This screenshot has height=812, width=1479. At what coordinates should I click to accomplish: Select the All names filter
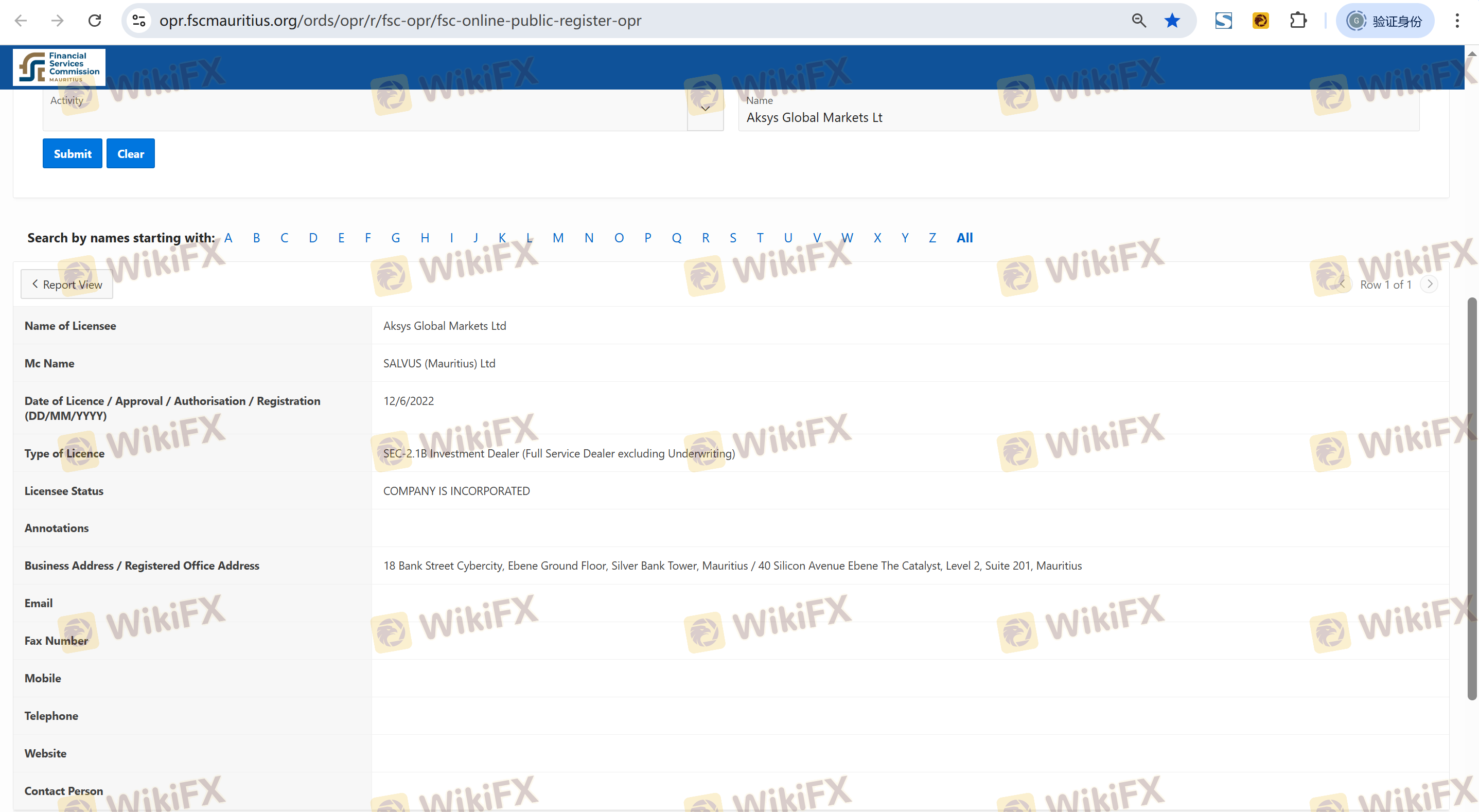click(964, 238)
